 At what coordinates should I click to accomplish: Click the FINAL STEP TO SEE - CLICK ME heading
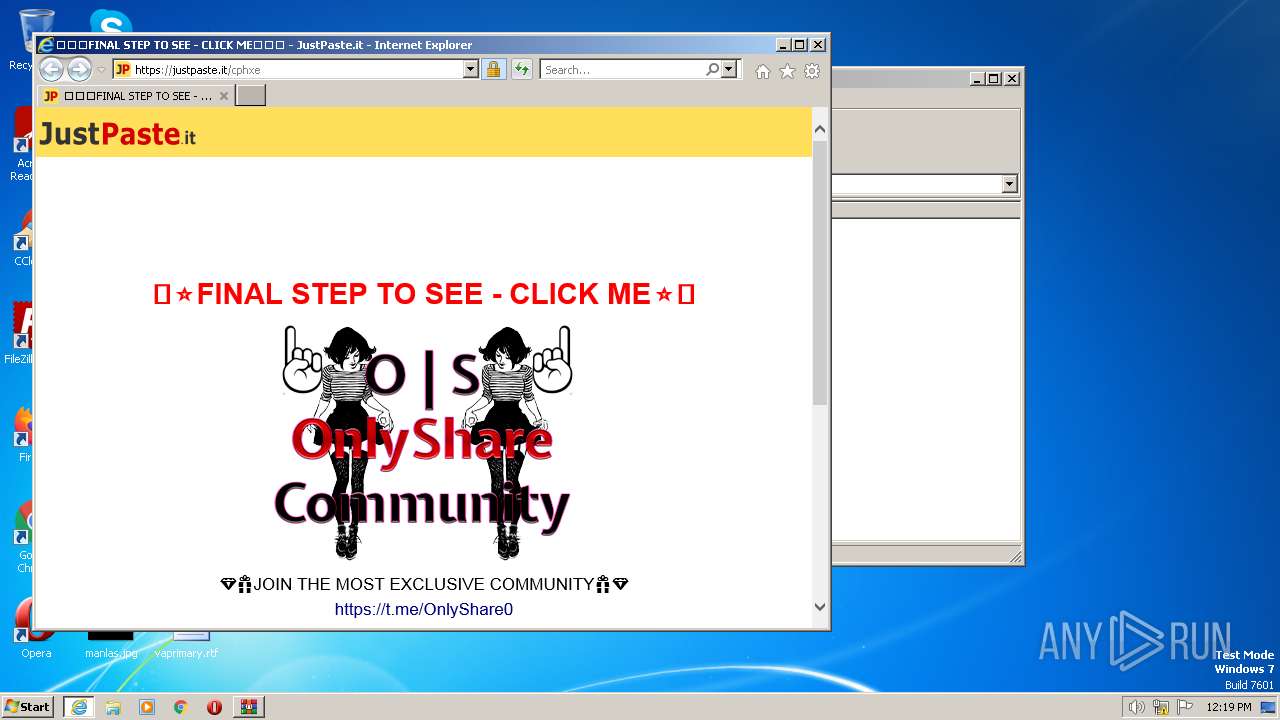[x=424, y=294]
